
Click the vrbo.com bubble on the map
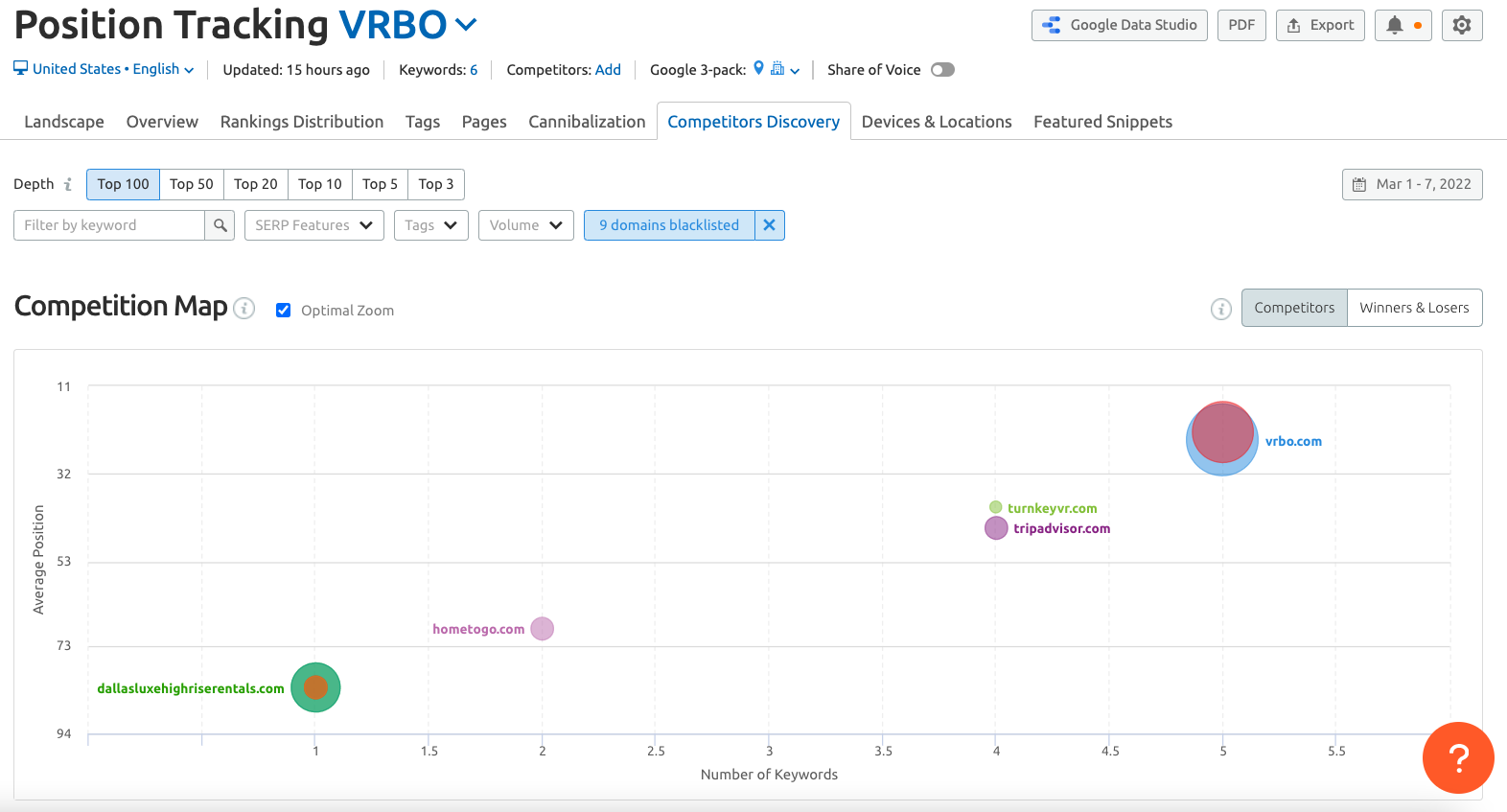(x=1222, y=437)
